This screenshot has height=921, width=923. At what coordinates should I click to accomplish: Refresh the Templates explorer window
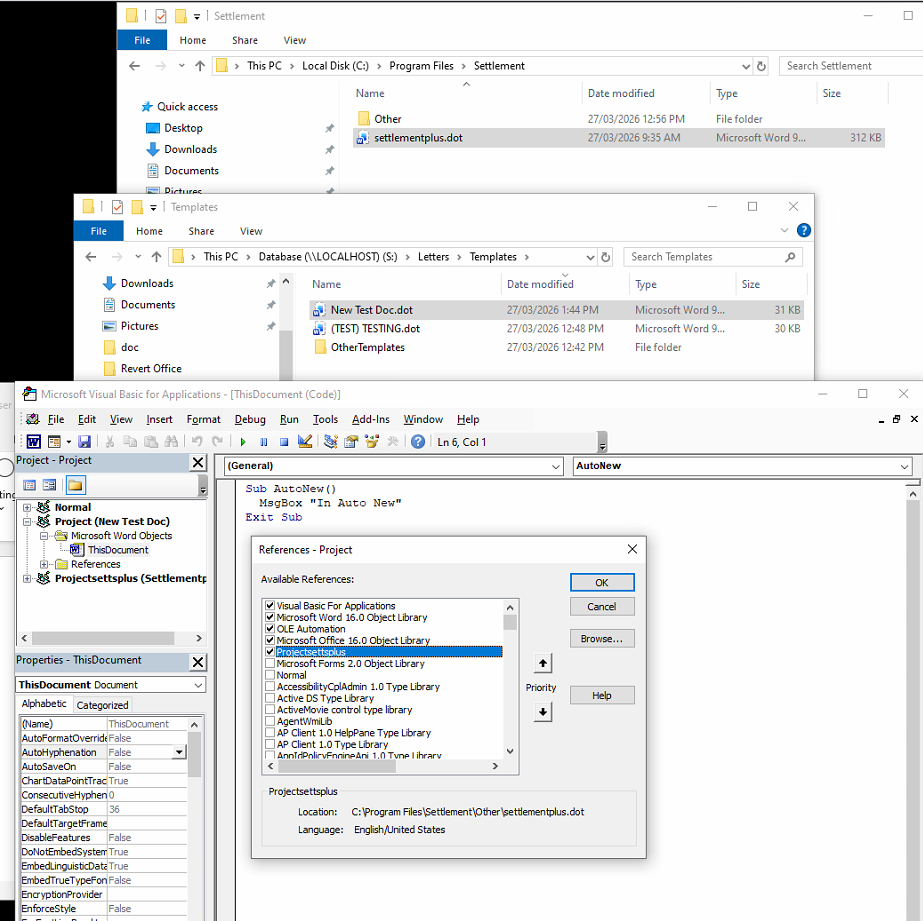tap(605, 257)
